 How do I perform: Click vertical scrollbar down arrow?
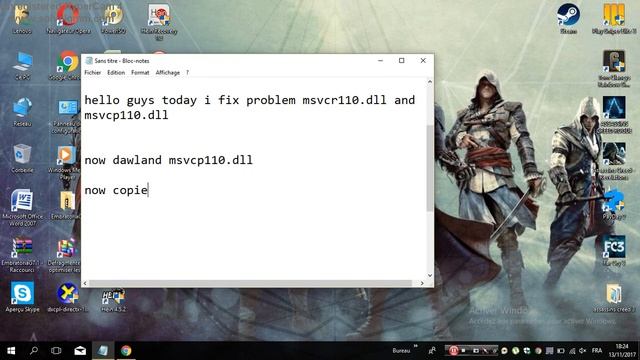[430, 276]
